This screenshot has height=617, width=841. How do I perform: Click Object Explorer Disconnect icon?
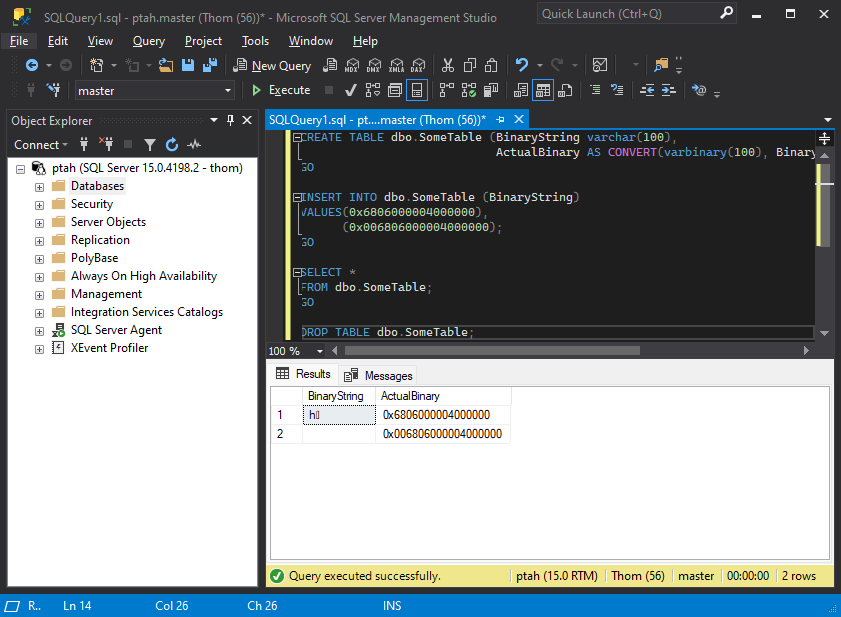click(106, 144)
